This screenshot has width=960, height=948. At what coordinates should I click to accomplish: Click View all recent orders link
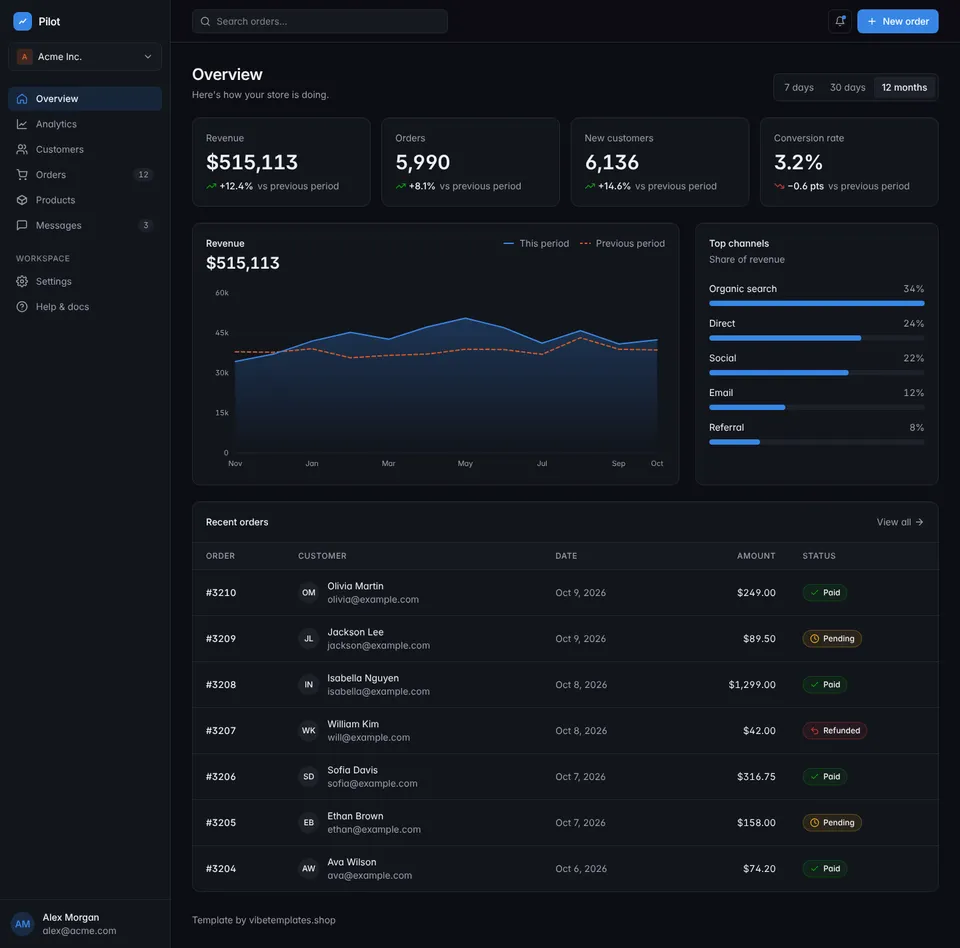click(899, 522)
